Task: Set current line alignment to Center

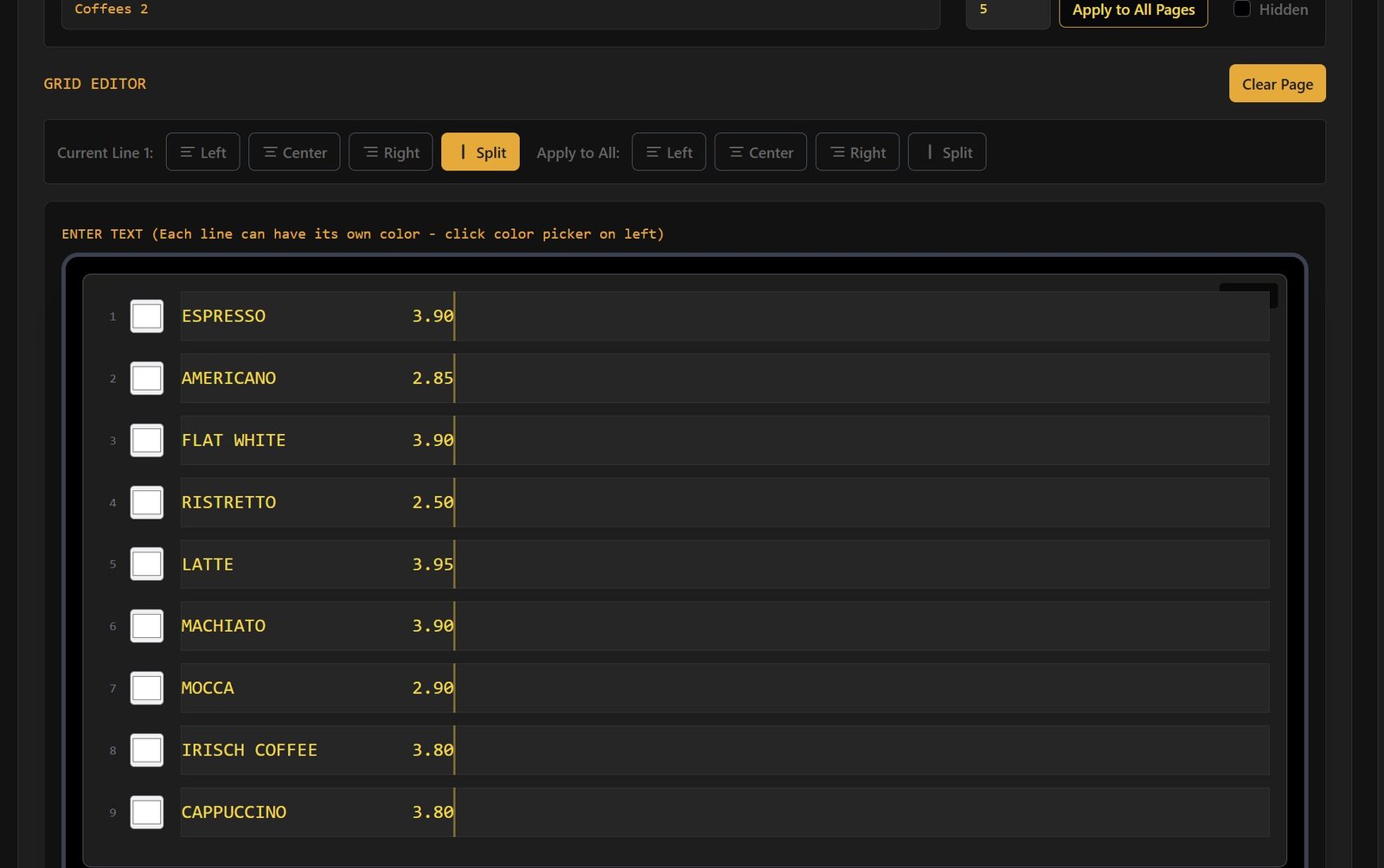Action: [x=294, y=152]
